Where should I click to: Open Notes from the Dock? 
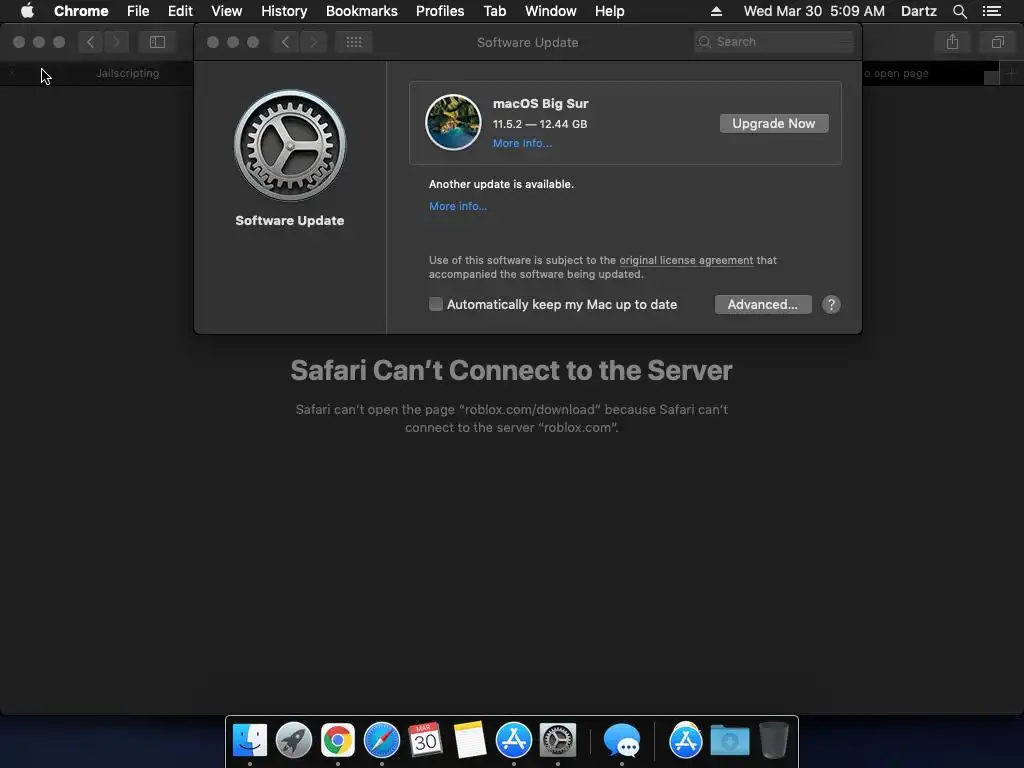point(470,740)
